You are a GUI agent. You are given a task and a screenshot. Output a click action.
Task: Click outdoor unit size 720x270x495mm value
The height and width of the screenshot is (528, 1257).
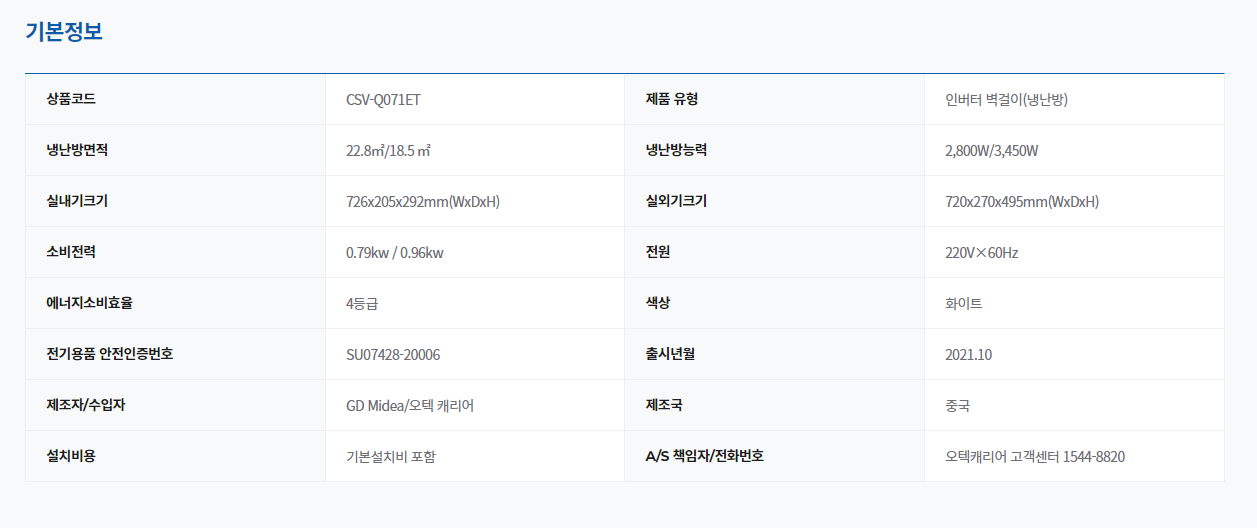[x=1021, y=202]
